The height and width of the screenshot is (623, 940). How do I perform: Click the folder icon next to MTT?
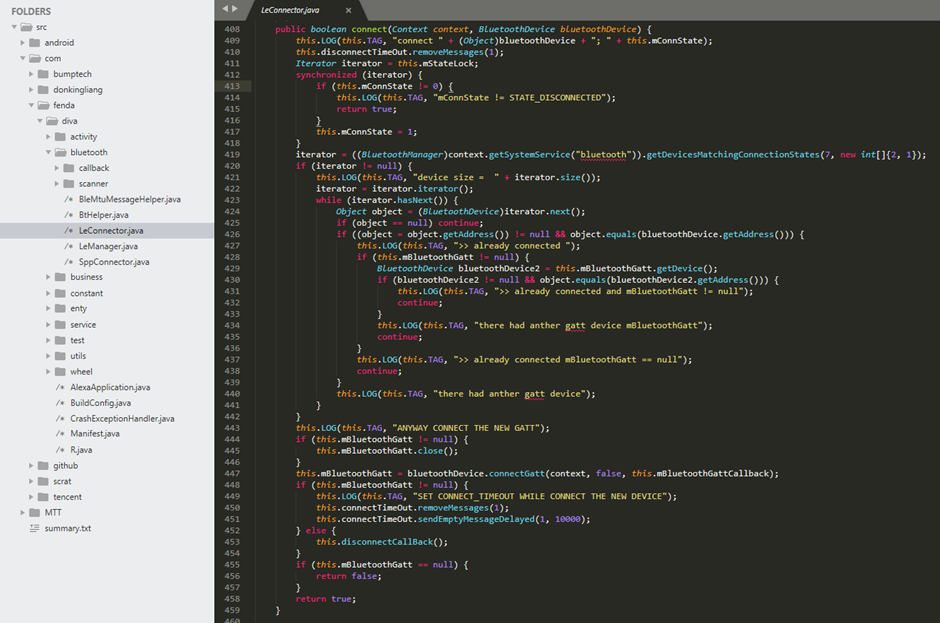35,512
